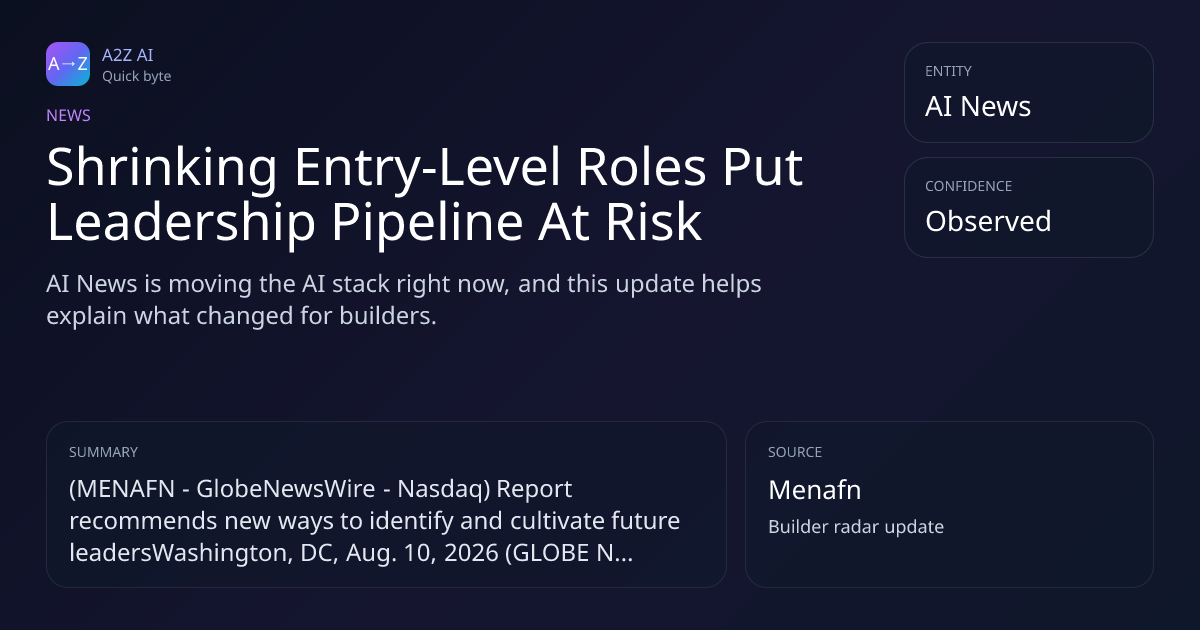This screenshot has height=630, width=1200.
Task: Open the AI News entity value
Action: point(978,107)
